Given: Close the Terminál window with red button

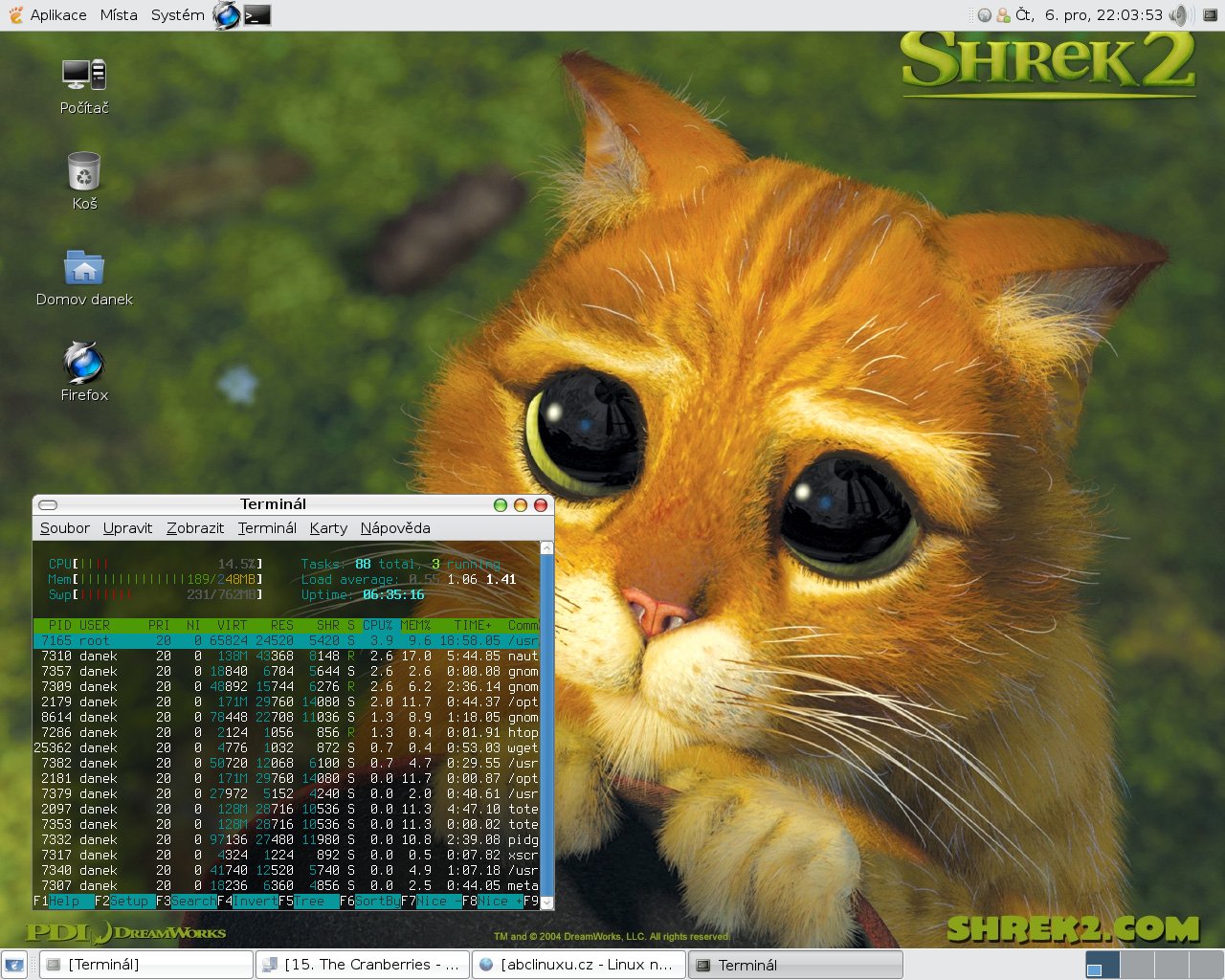Looking at the screenshot, I should pos(541,504).
